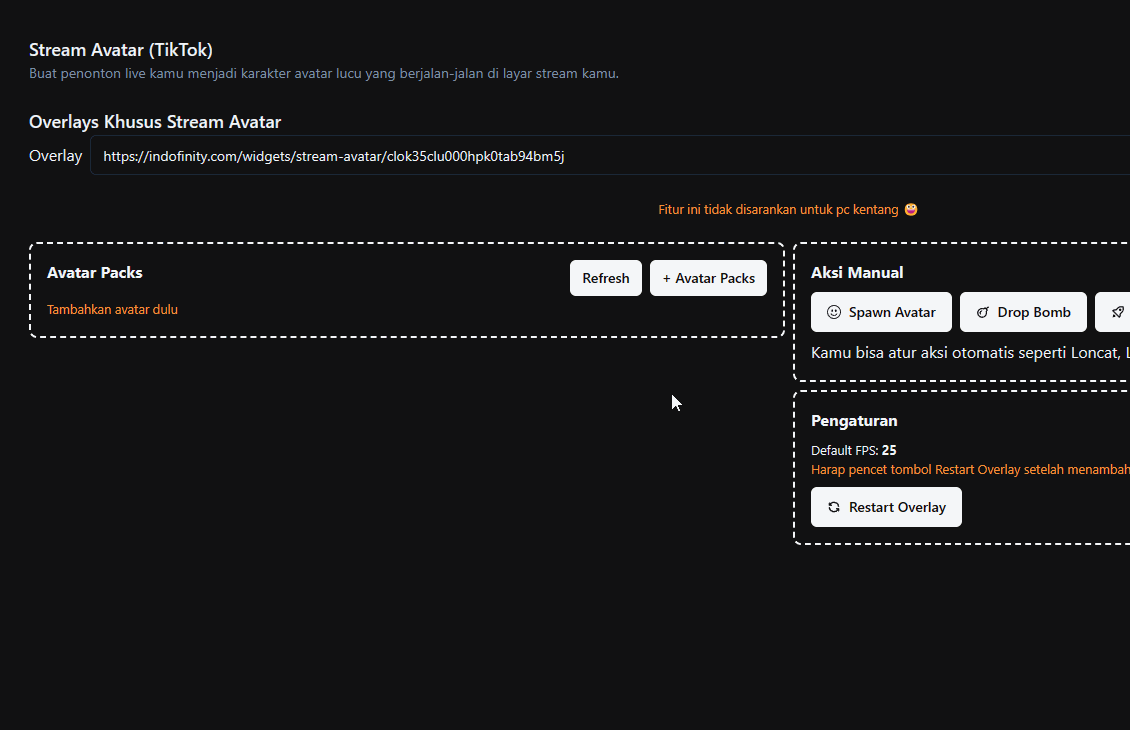Click the circular arrows icon on Restart Overlay
The height and width of the screenshot is (730, 1130).
(x=834, y=507)
